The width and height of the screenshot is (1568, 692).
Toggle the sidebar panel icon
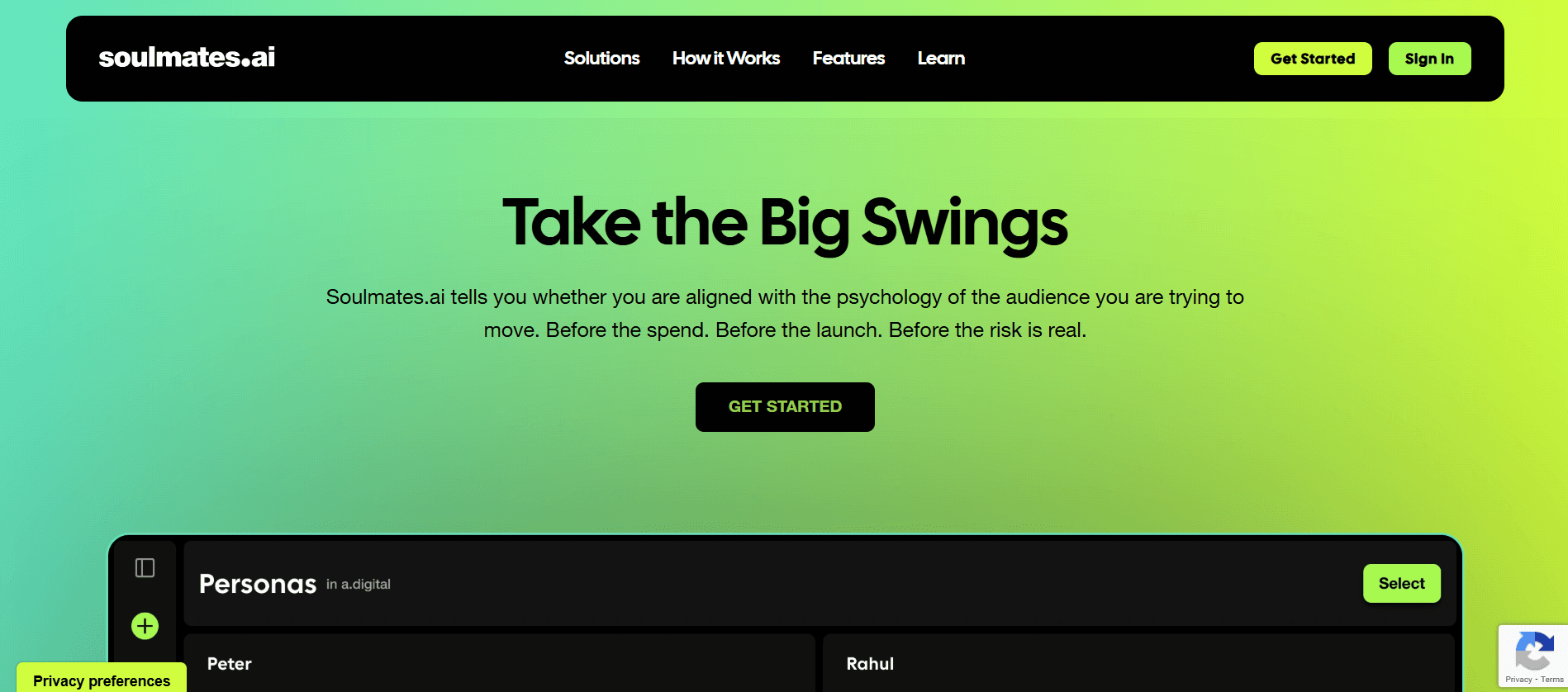(x=145, y=568)
